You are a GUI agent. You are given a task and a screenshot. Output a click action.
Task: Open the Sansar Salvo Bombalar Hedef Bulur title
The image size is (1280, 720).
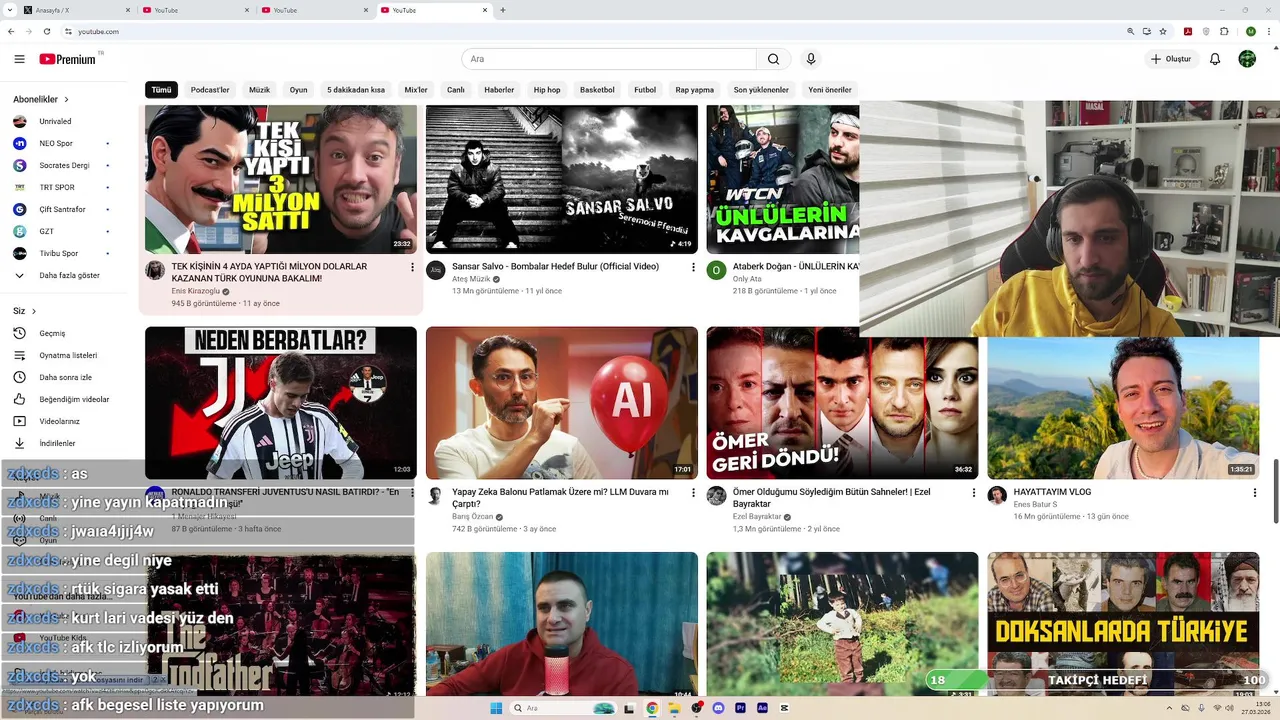(555, 267)
